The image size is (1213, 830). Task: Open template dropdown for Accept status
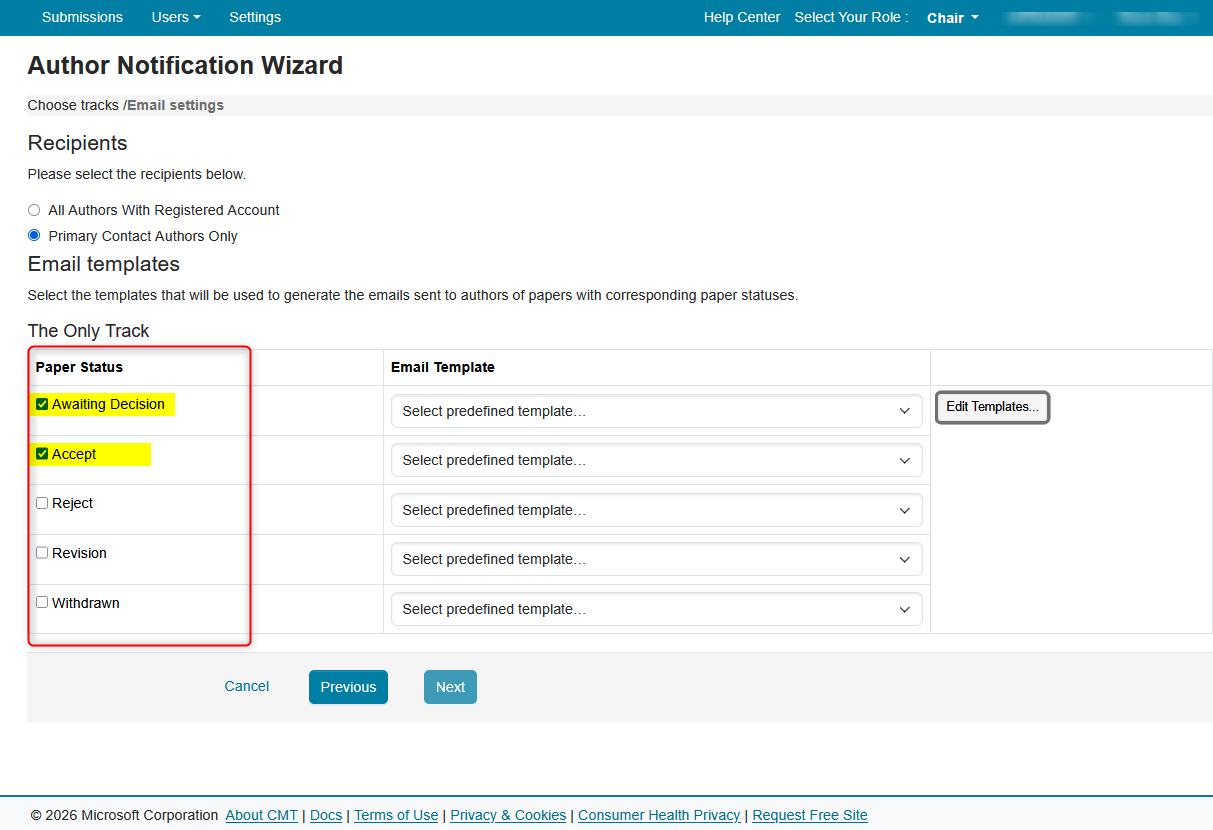[x=656, y=460]
